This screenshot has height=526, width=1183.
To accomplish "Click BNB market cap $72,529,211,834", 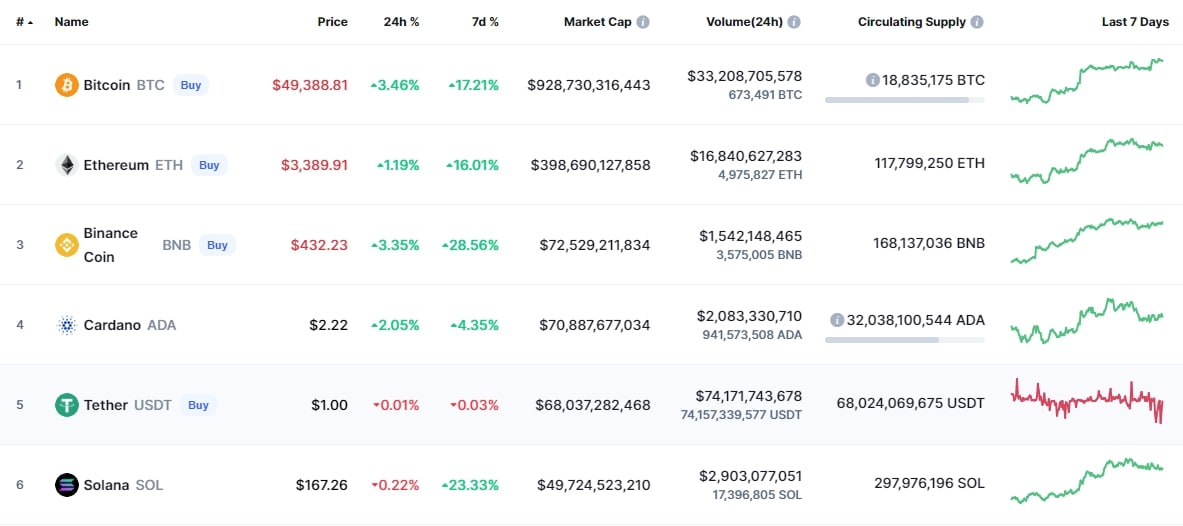I will [x=595, y=245].
